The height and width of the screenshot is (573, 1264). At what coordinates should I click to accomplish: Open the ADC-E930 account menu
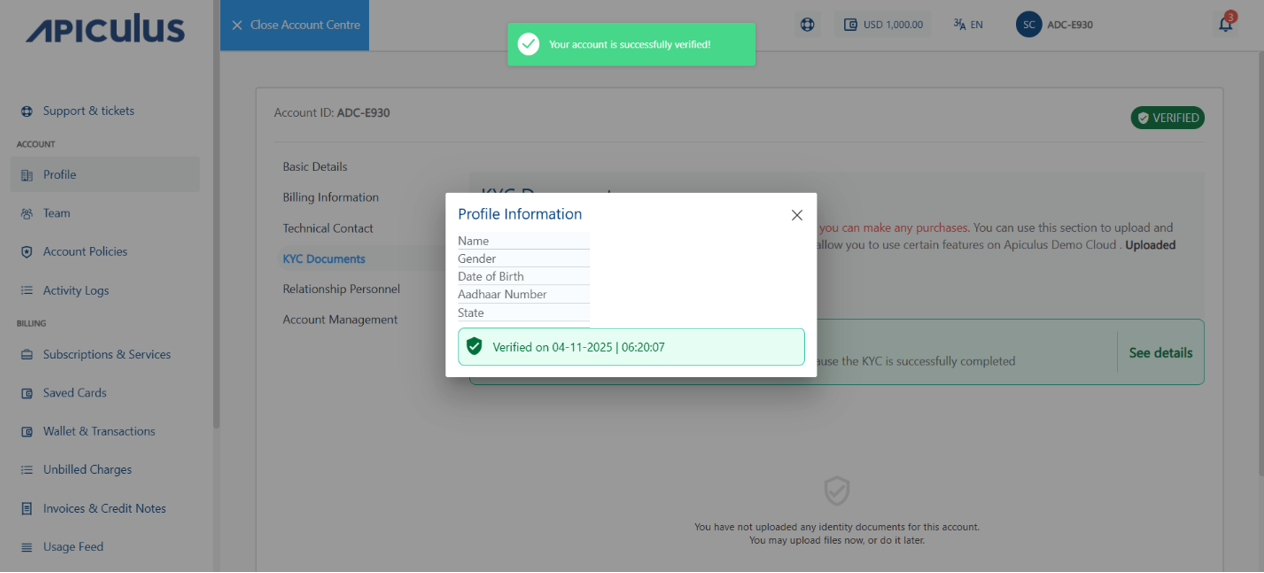point(1069,25)
